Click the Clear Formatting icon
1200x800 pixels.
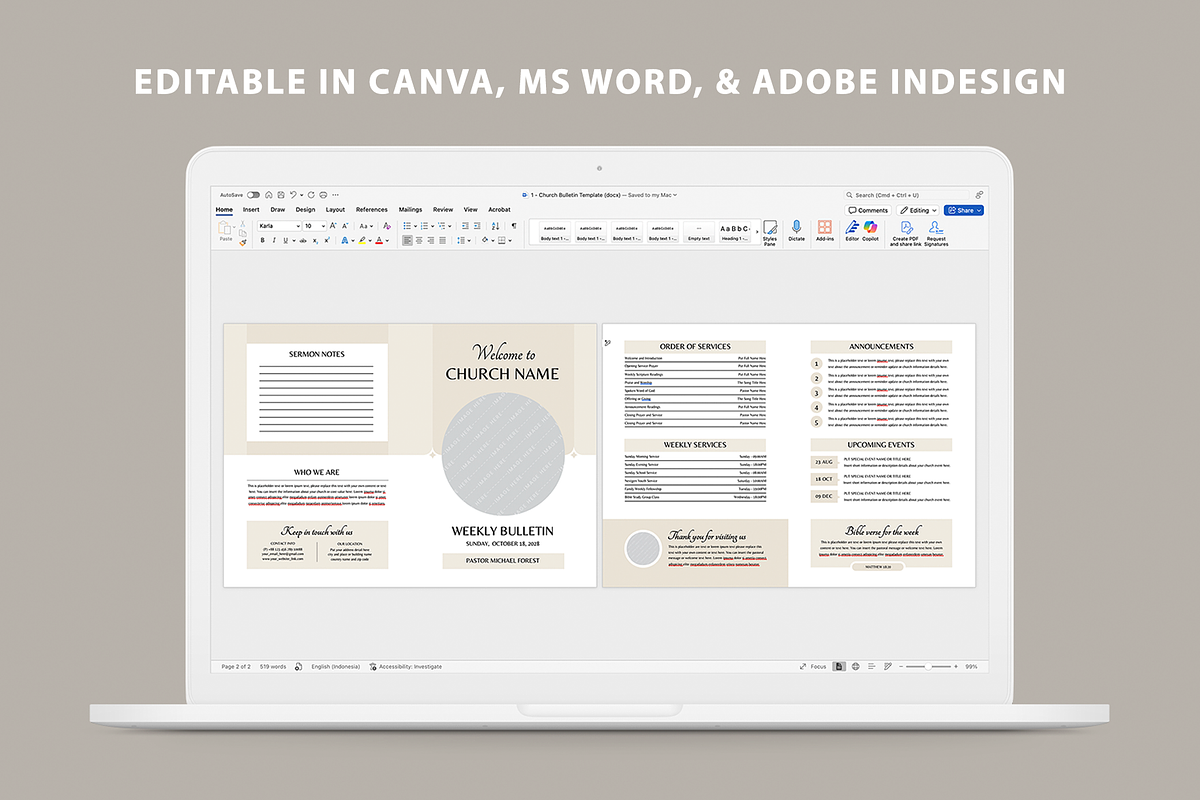click(387, 226)
